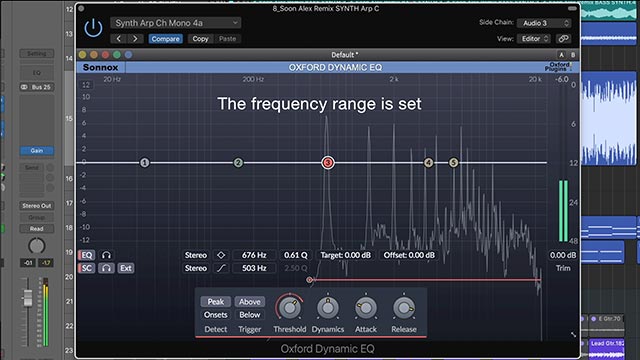Click the red side-chain range start handle
The image size is (640, 360).
coord(309,280)
